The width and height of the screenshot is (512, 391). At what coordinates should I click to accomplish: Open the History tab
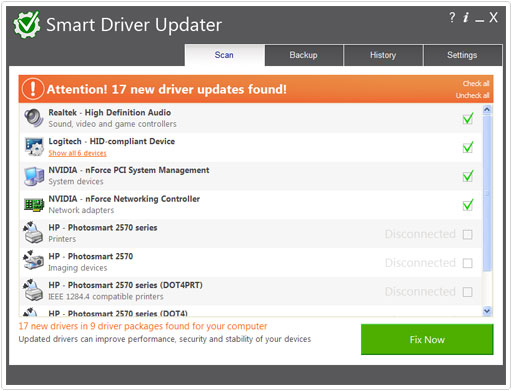click(x=383, y=55)
